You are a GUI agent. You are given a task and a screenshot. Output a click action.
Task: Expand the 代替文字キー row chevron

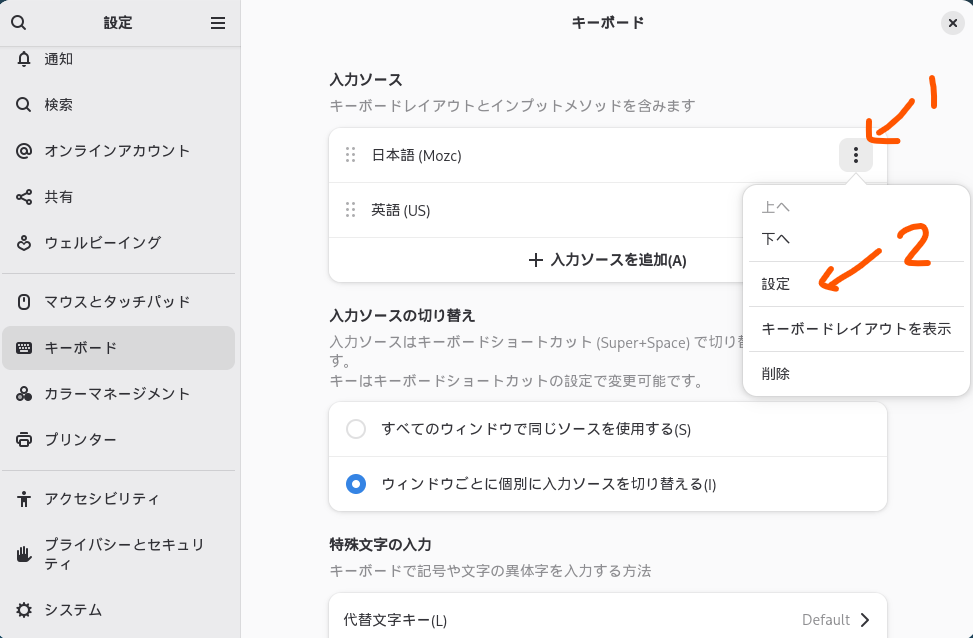click(865, 620)
